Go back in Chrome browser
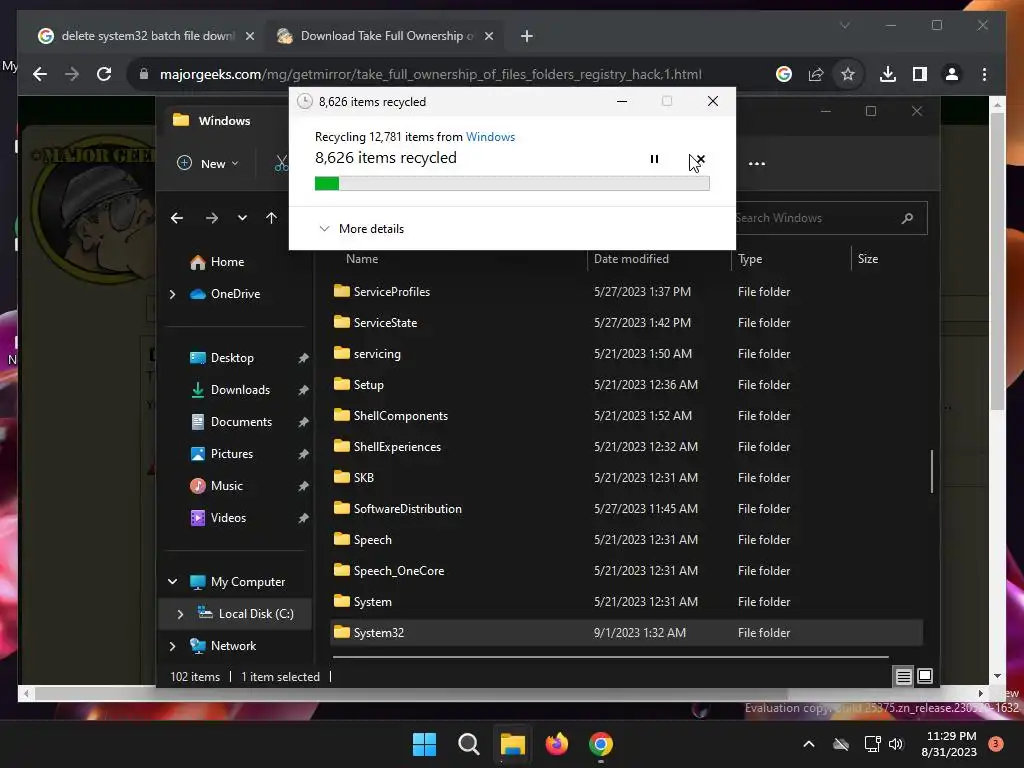The width and height of the screenshot is (1024, 768). click(x=40, y=74)
